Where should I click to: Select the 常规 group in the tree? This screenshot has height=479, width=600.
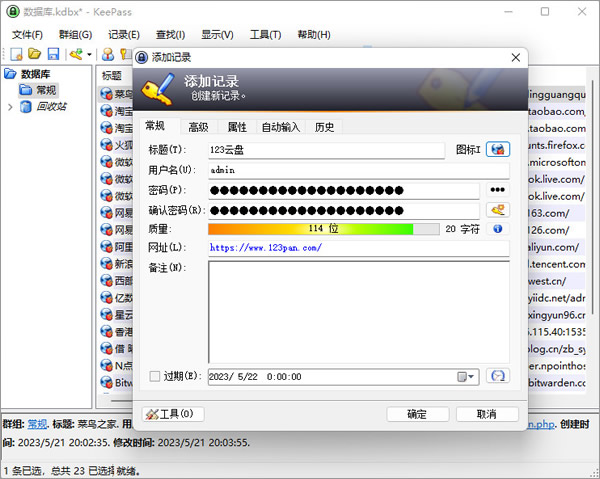(46, 90)
